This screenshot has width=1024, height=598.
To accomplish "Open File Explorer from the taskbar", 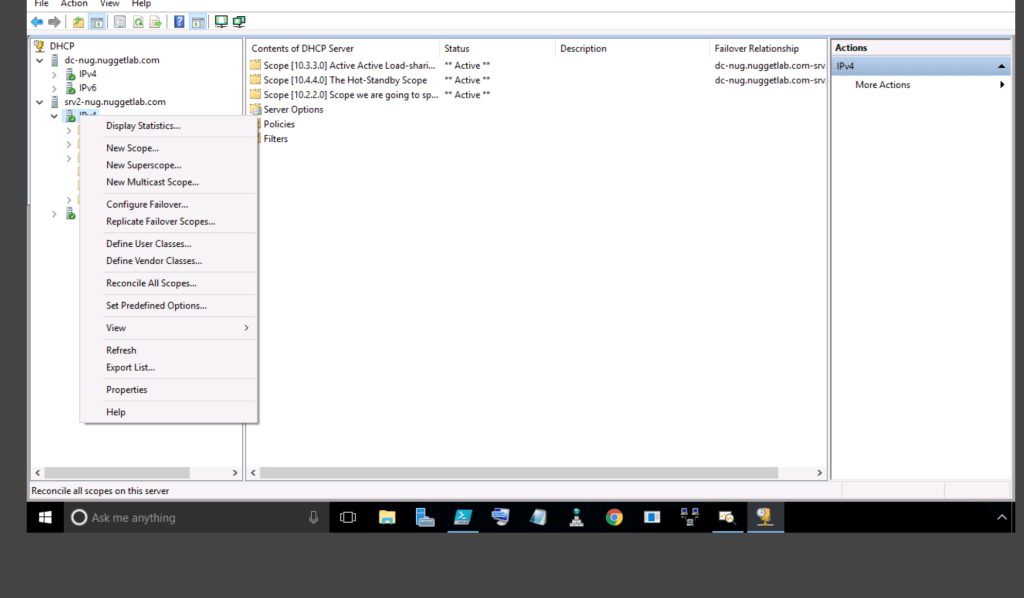I will pos(387,517).
